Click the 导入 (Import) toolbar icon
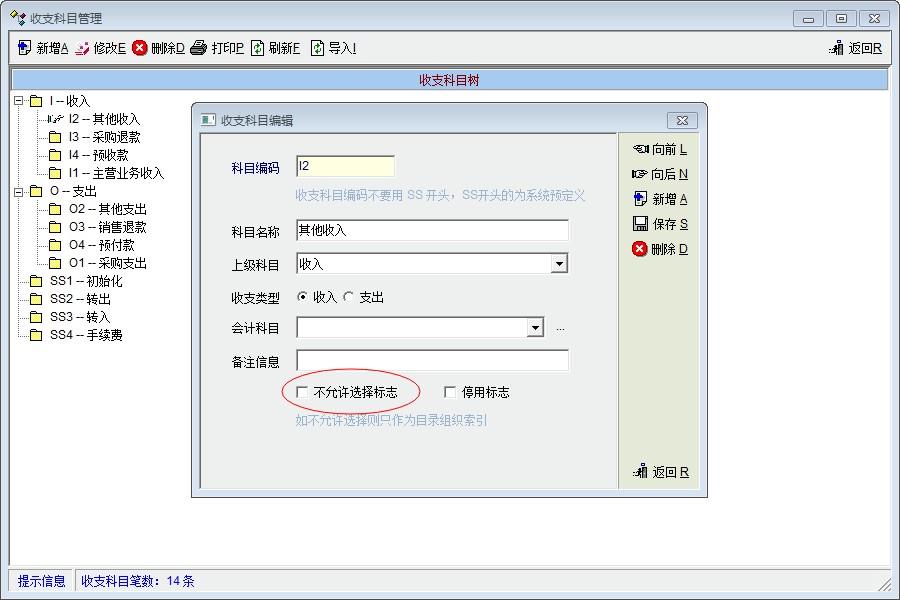The height and width of the screenshot is (600, 900). (317, 48)
